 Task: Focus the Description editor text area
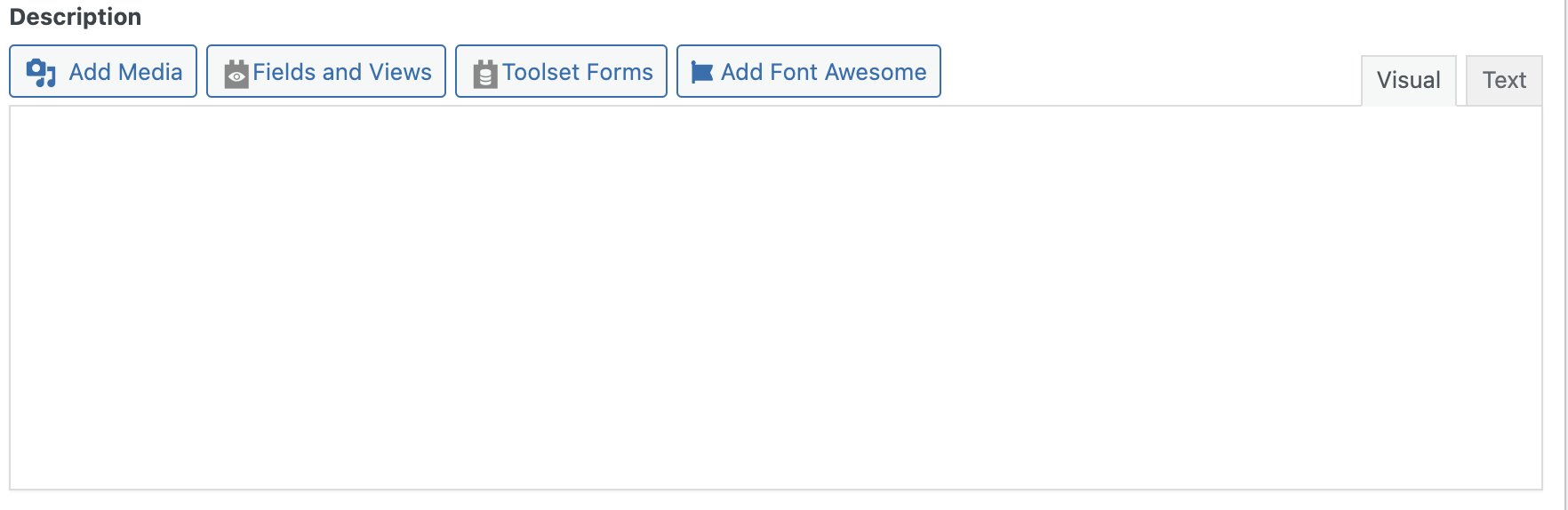coord(776,298)
